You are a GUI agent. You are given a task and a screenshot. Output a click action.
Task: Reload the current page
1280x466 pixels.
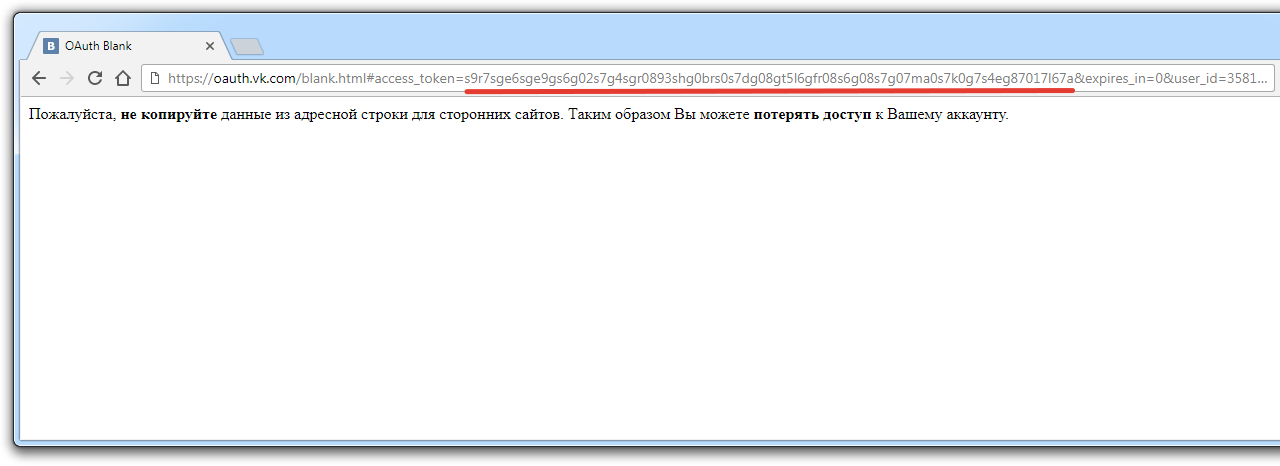click(x=95, y=78)
